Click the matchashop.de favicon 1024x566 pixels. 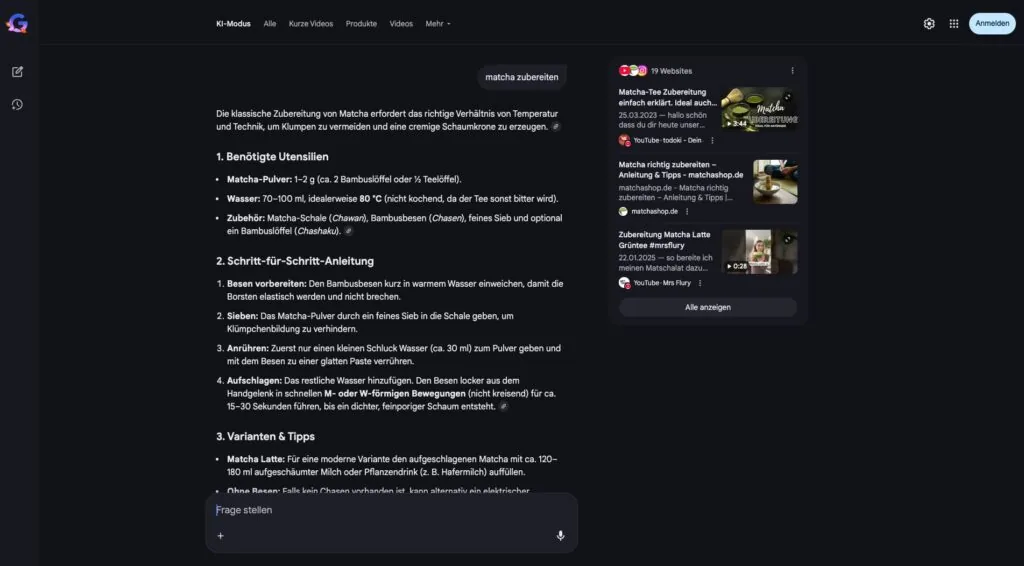[x=623, y=212]
